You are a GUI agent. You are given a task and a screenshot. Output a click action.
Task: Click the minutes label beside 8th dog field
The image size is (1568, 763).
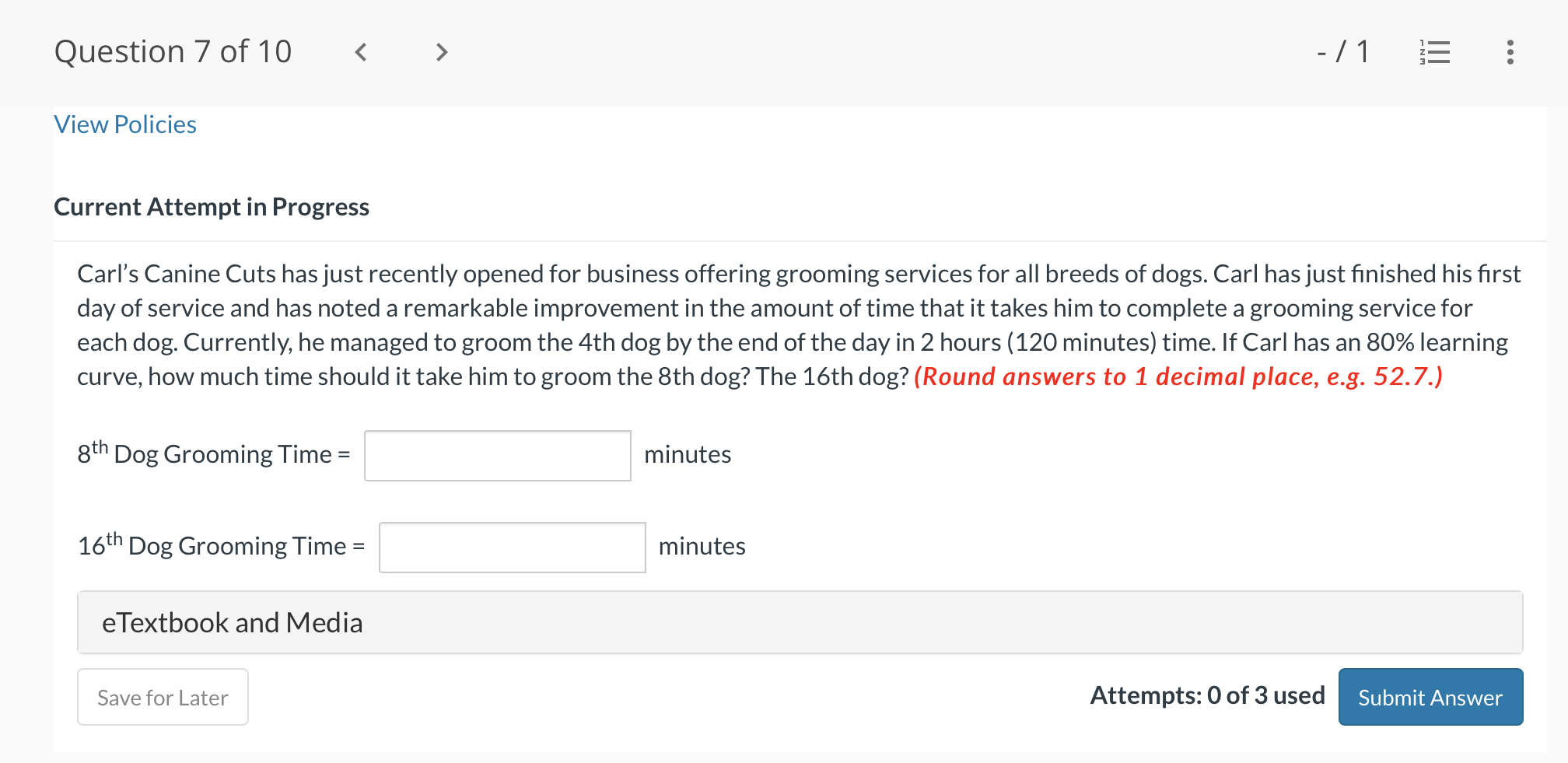pyautogui.click(x=688, y=454)
